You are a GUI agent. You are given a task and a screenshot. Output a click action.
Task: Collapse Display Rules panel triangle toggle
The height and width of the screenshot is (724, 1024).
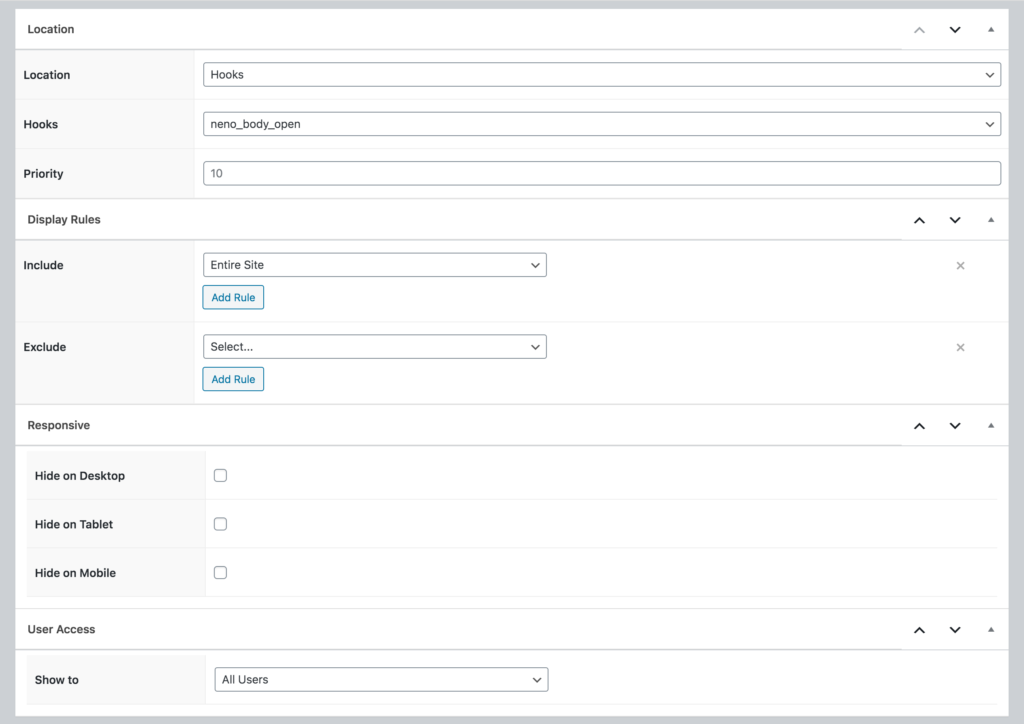pos(991,220)
